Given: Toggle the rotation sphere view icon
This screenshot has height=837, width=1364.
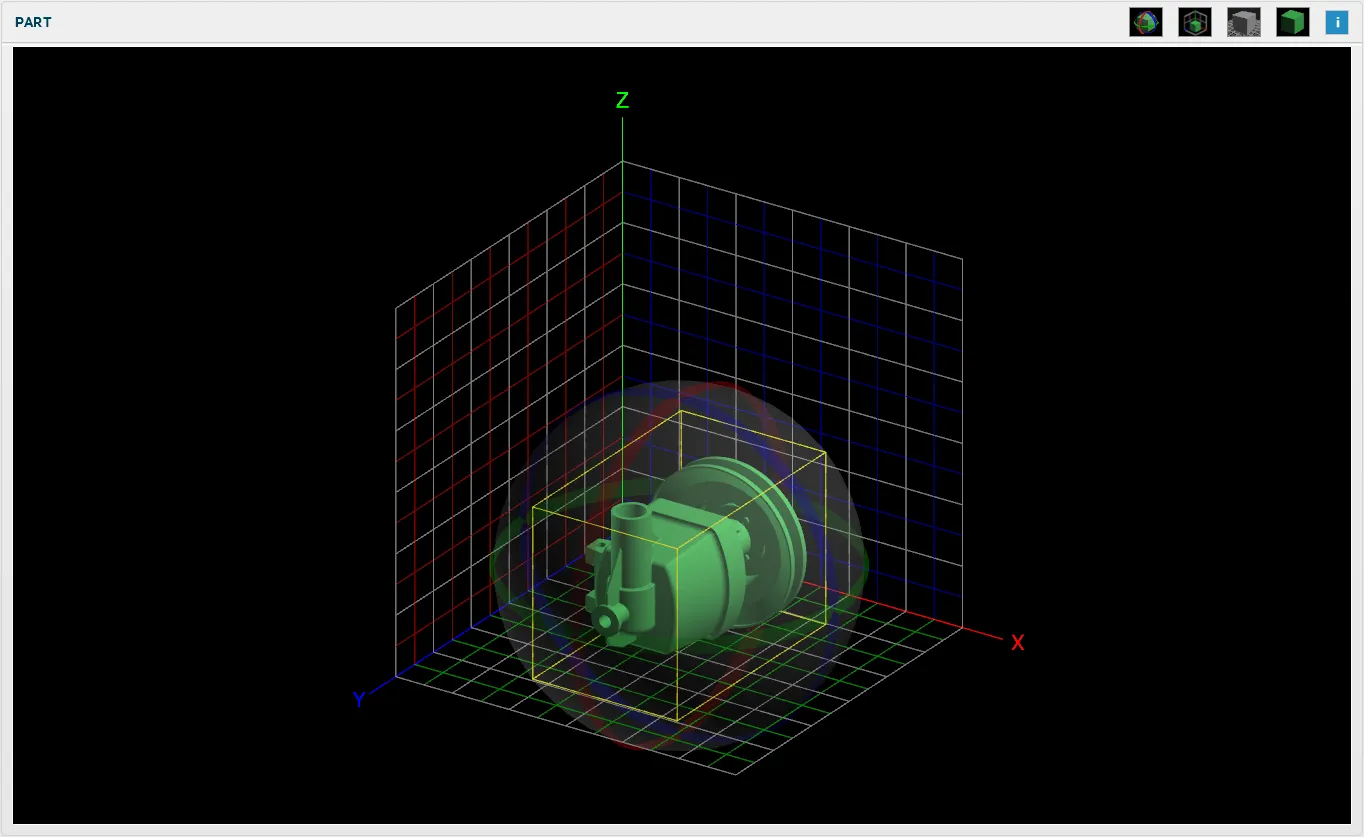Looking at the screenshot, I should click(1146, 22).
